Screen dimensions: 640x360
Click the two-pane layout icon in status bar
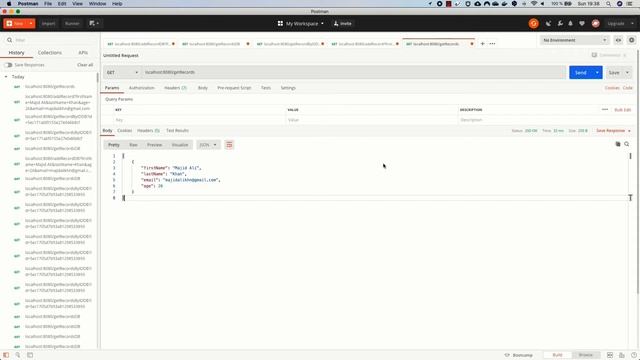610,355
